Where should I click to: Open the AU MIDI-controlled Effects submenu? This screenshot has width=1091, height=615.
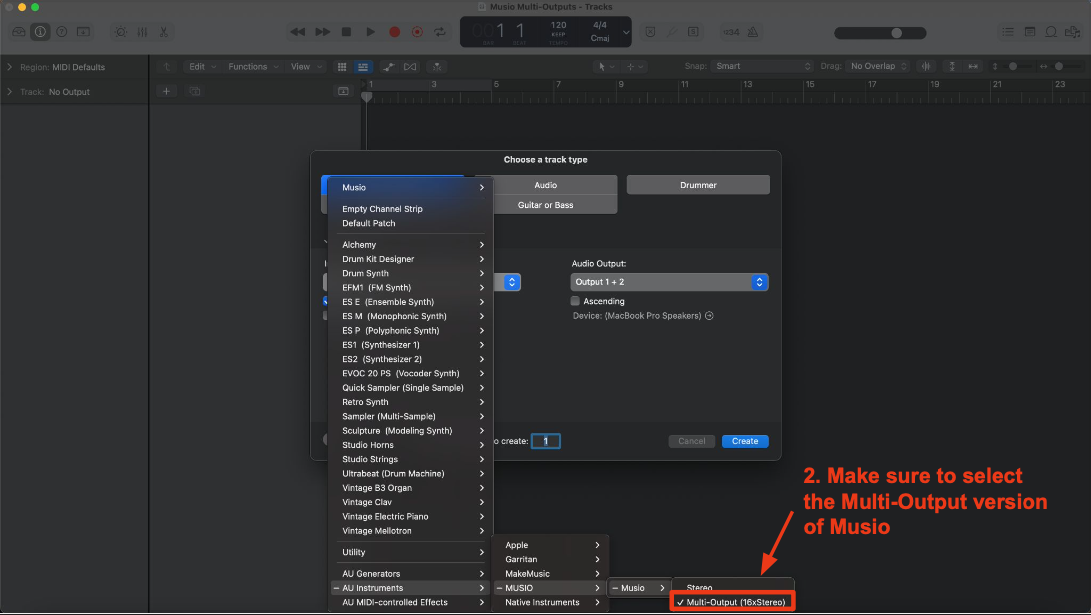(x=411, y=602)
